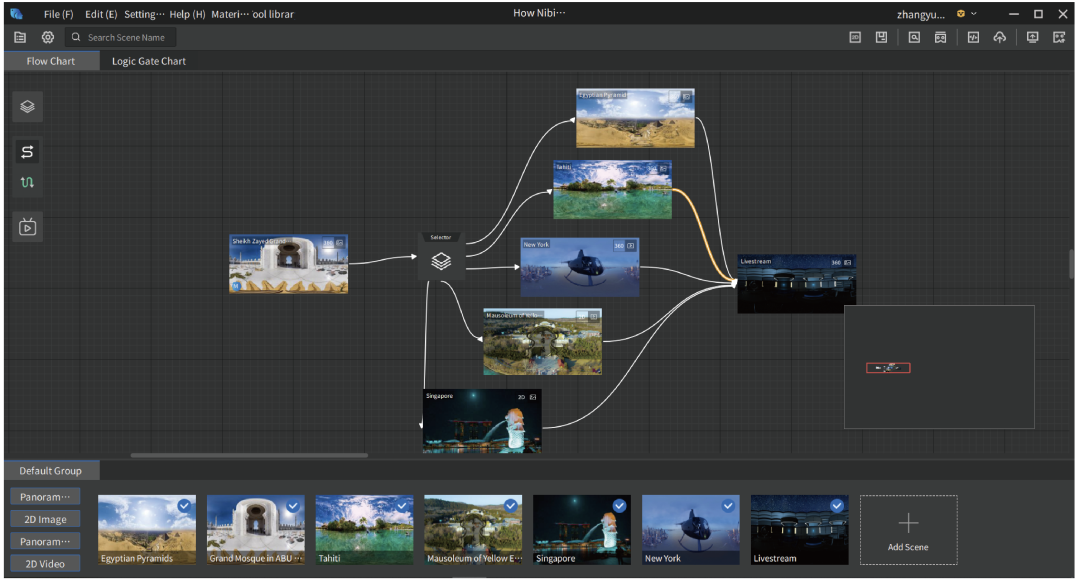Click the vertical canvas scrollbar handle
The width and height of the screenshot is (1080, 580).
click(x=1071, y=265)
